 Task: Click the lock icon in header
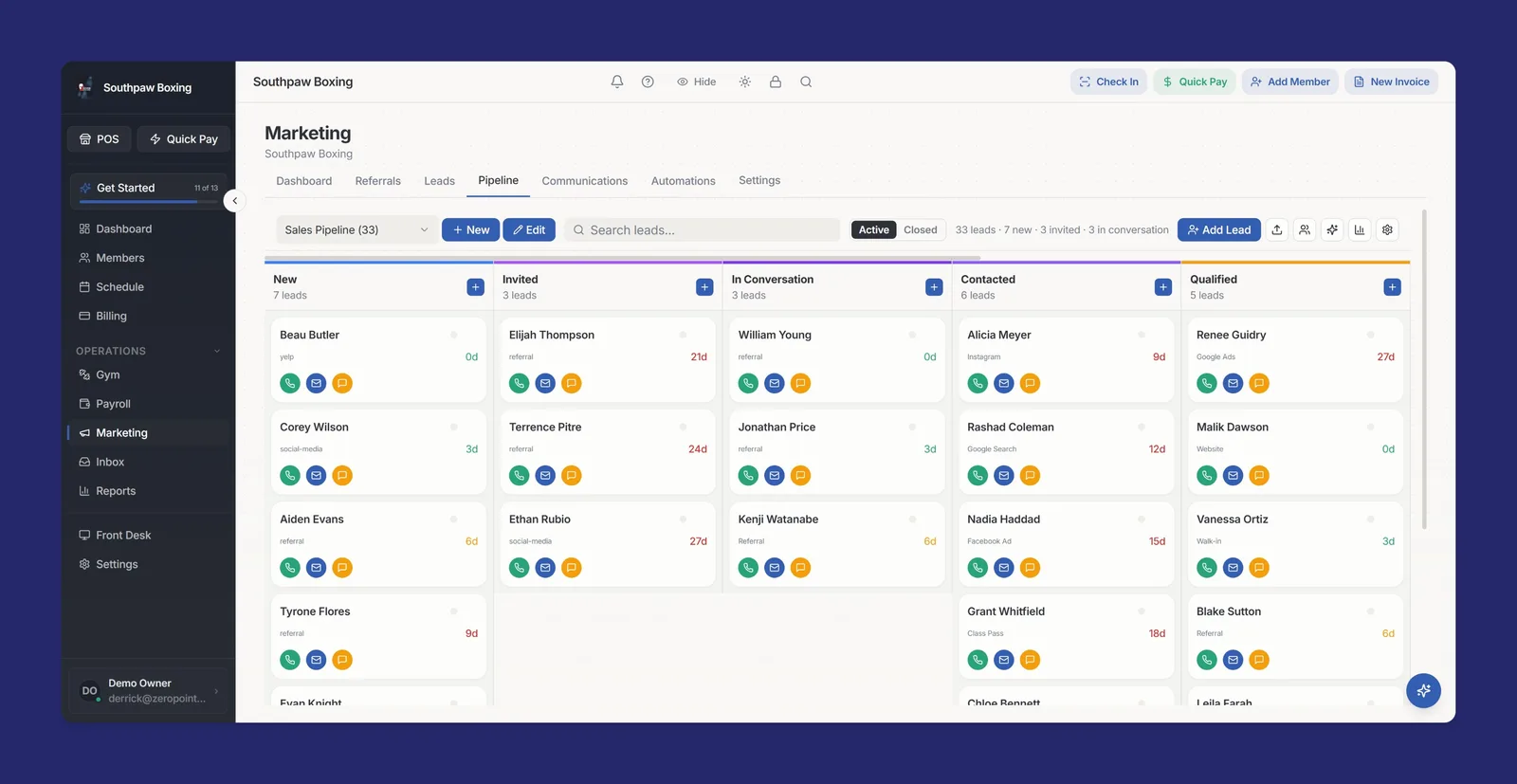pos(776,82)
